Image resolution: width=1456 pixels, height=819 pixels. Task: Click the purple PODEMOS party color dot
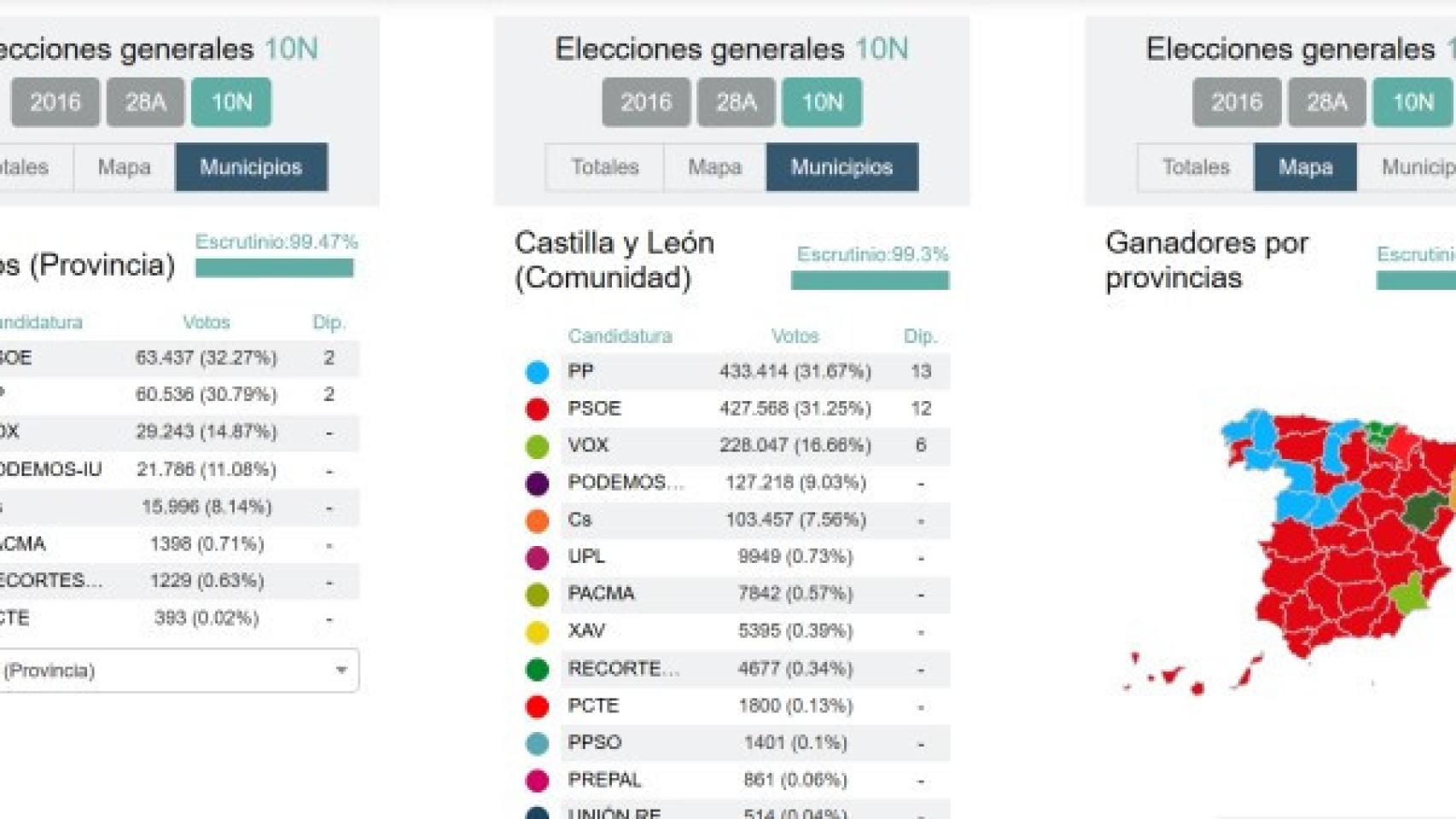click(537, 484)
